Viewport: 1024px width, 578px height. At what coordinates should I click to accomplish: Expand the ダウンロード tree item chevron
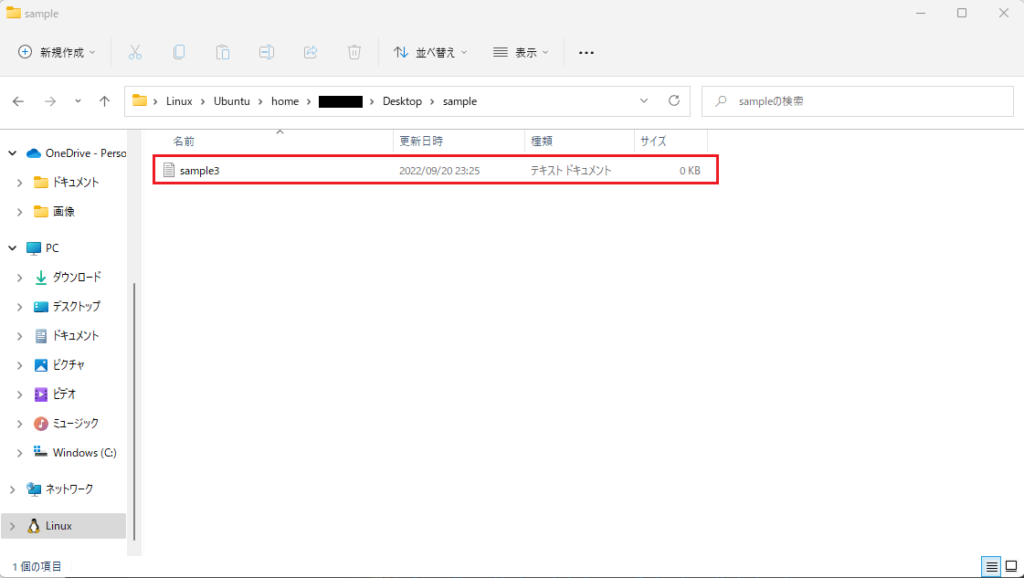coord(20,278)
